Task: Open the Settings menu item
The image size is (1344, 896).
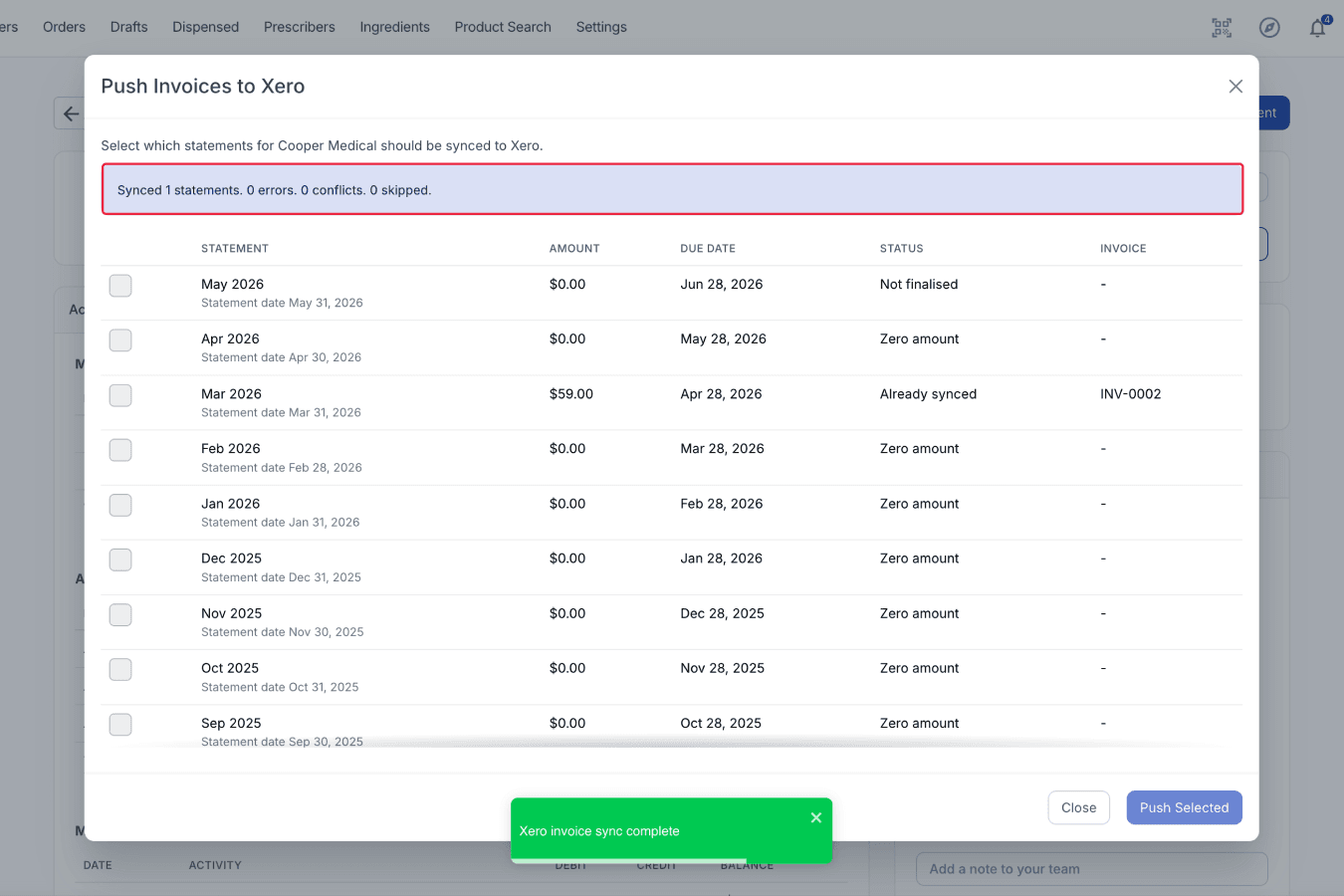Action: coord(601,27)
